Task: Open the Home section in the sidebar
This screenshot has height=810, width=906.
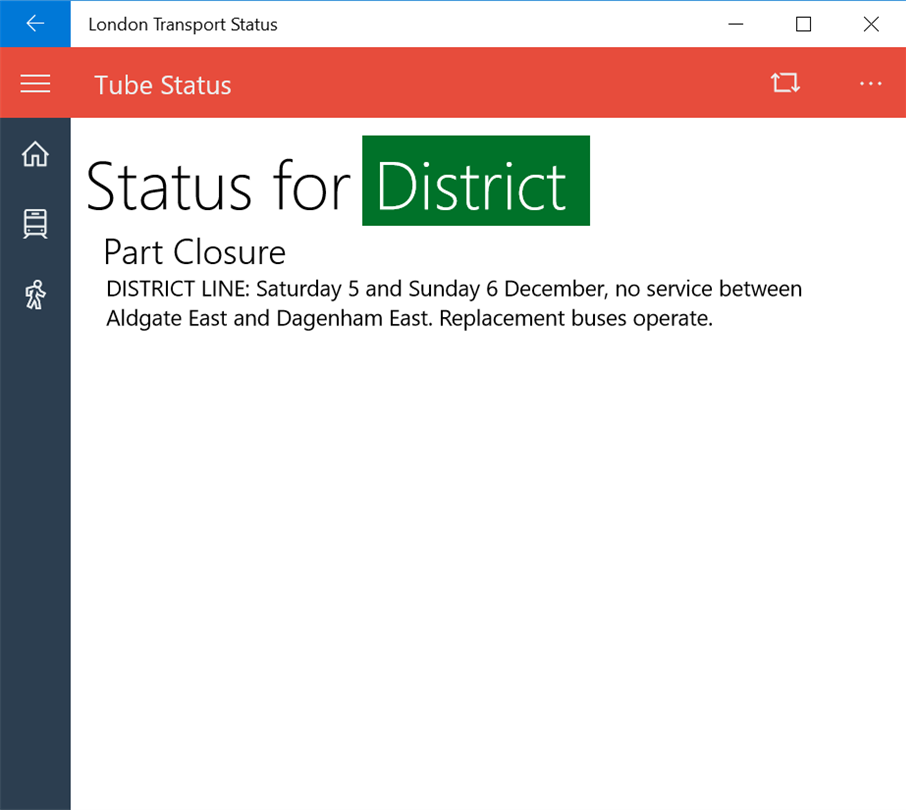Action: click(35, 154)
